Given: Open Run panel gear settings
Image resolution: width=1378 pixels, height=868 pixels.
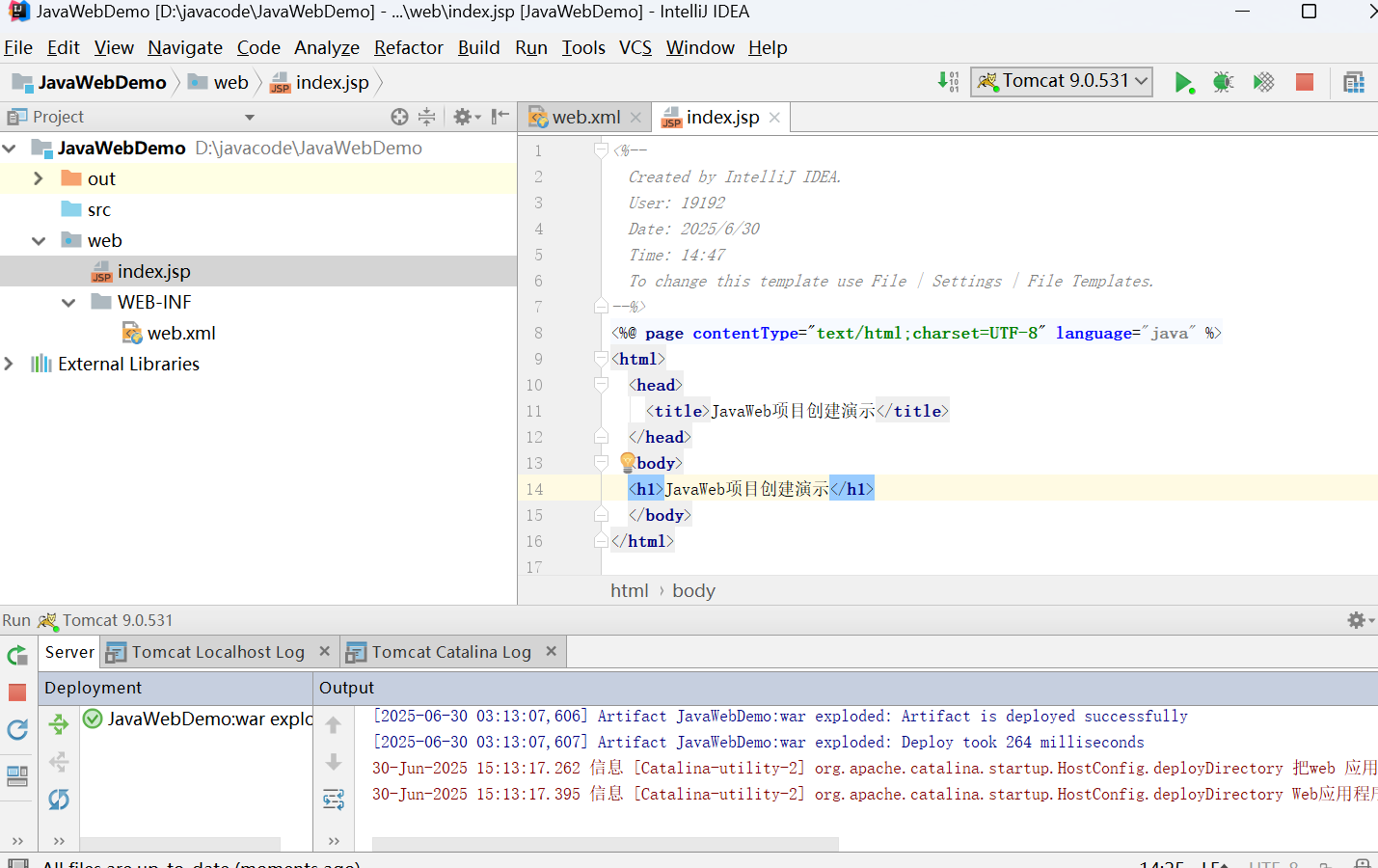Looking at the screenshot, I should [1360, 620].
